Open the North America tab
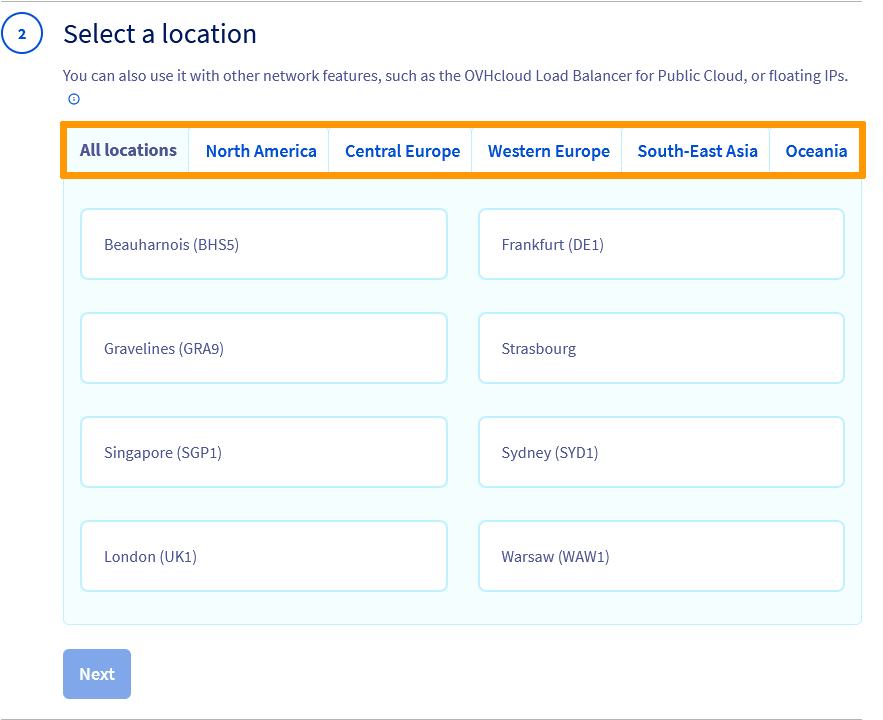This screenshot has height=720, width=883. click(x=260, y=151)
